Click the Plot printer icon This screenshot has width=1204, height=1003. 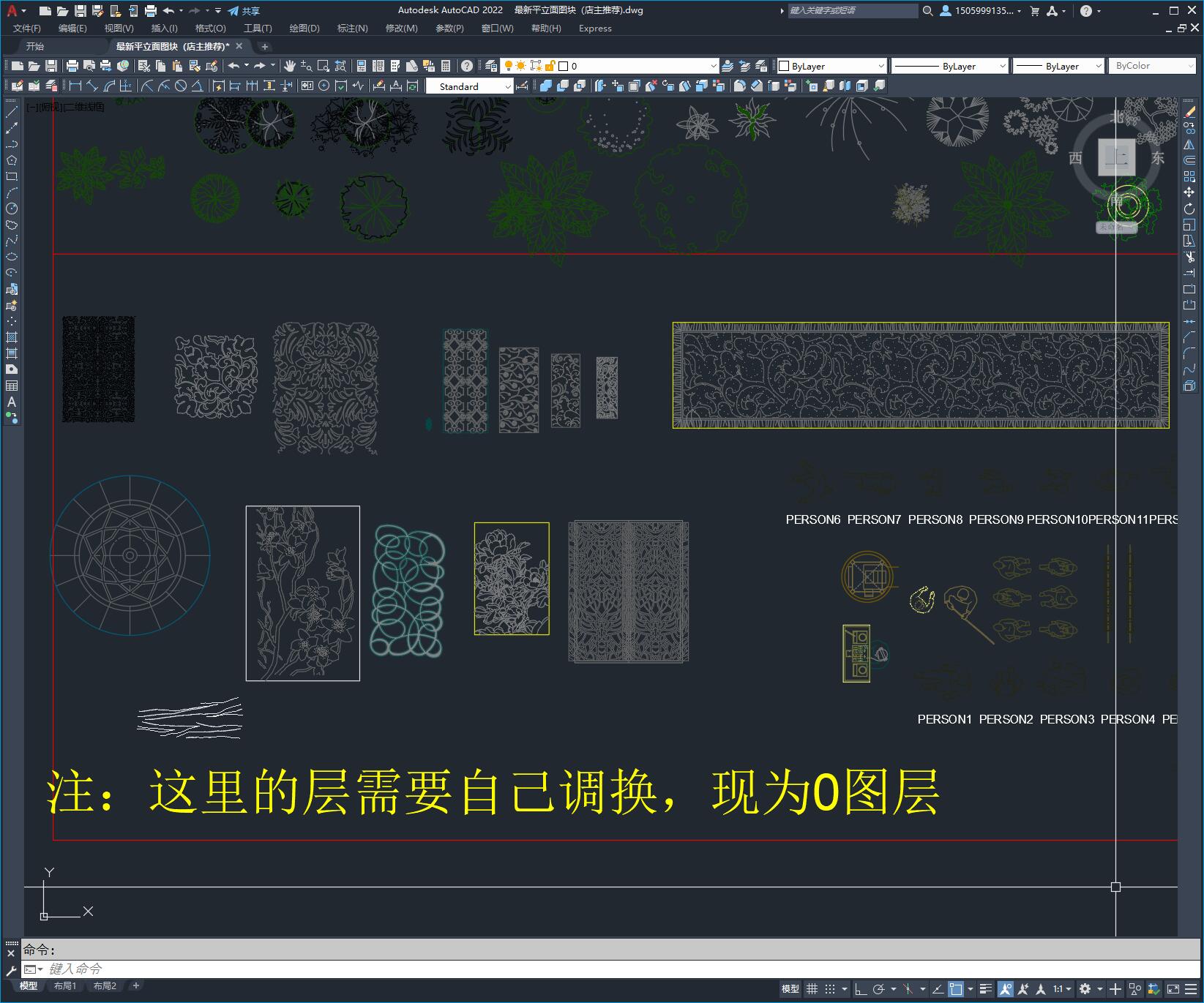click(x=72, y=66)
